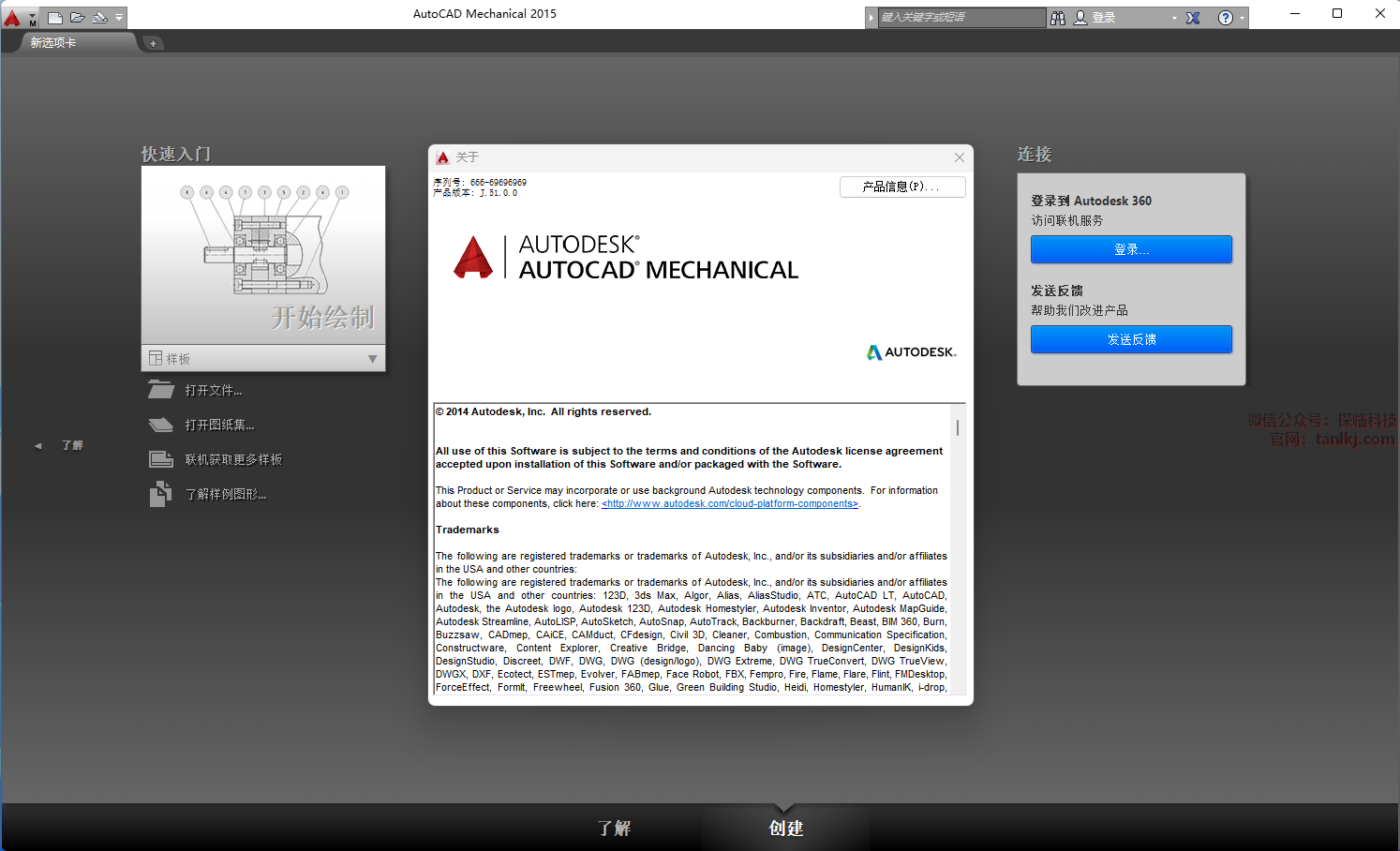Add a new tab with plus icon

154,43
